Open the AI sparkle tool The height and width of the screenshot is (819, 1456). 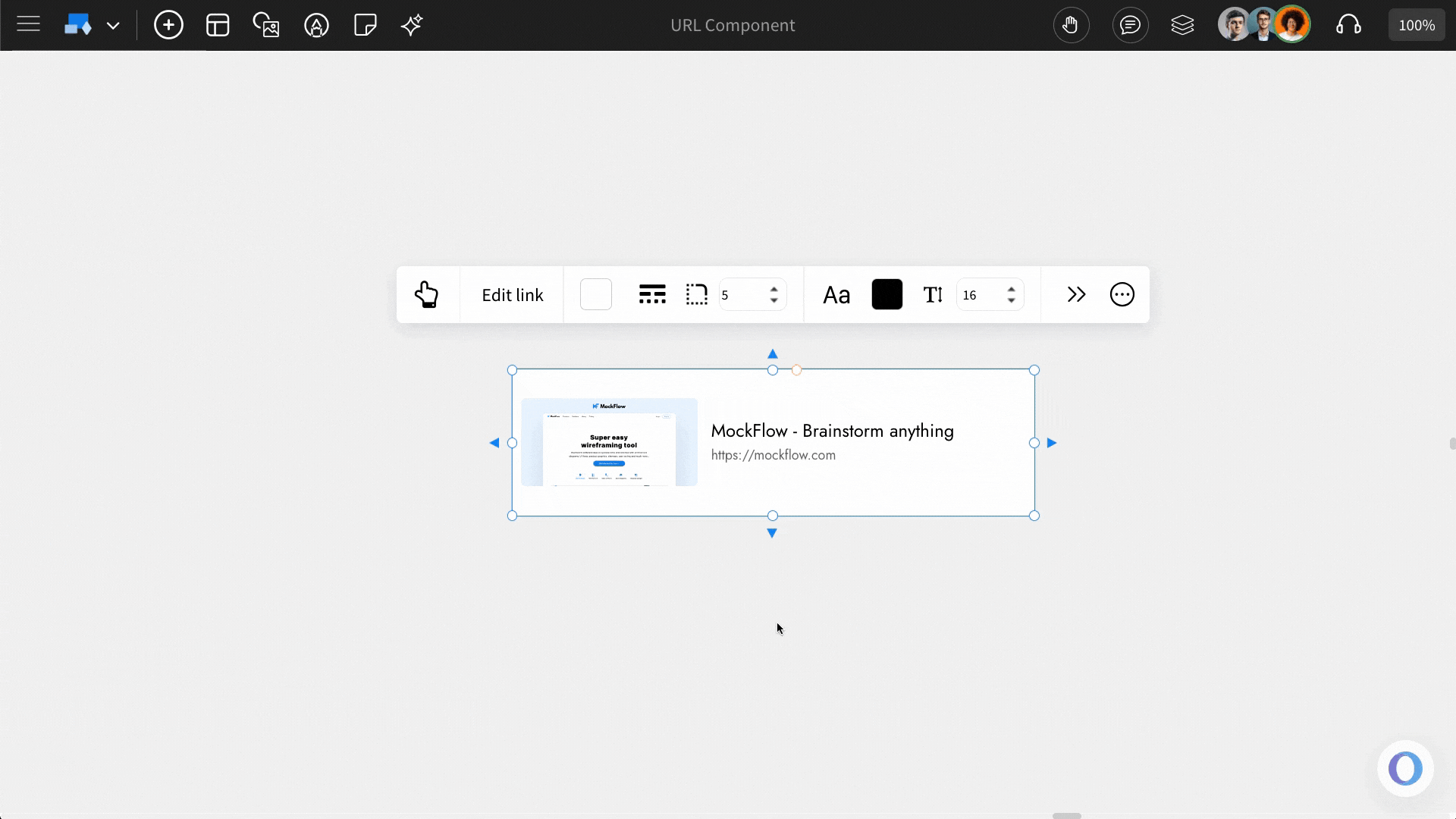pos(412,25)
